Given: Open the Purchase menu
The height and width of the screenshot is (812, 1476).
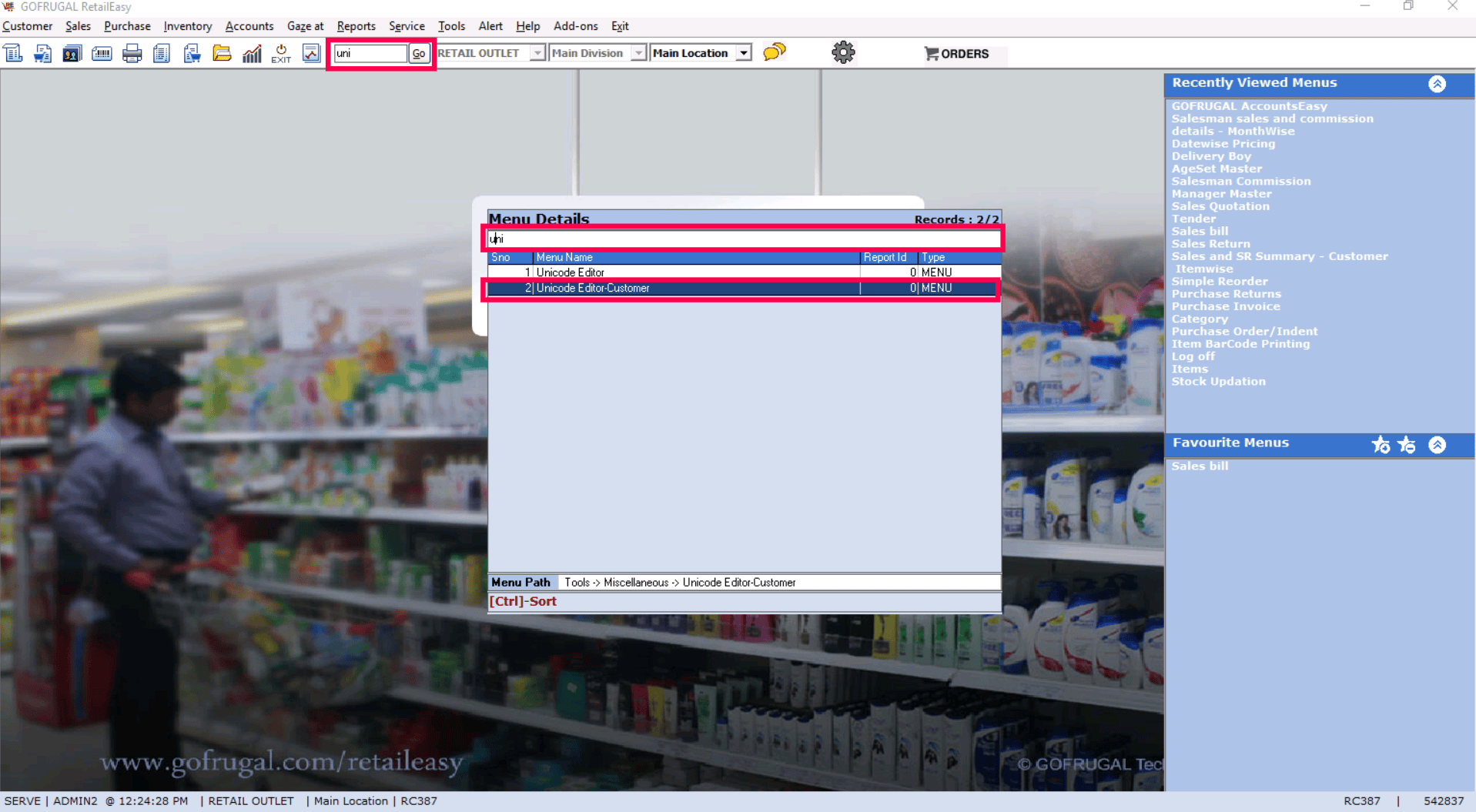Looking at the screenshot, I should tap(127, 26).
